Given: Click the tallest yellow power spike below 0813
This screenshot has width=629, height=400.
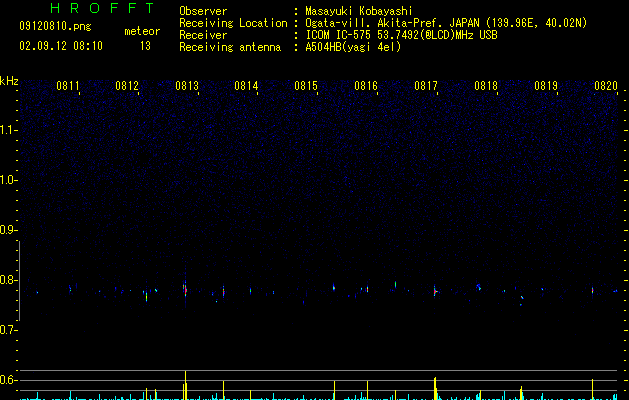Looking at the screenshot, I should click(x=185, y=385).
